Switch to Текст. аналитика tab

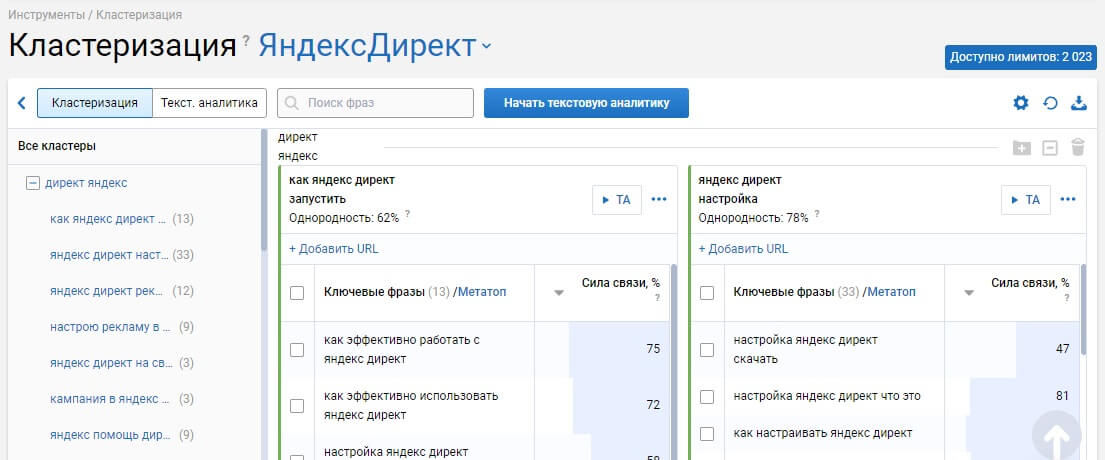(210, 103)
